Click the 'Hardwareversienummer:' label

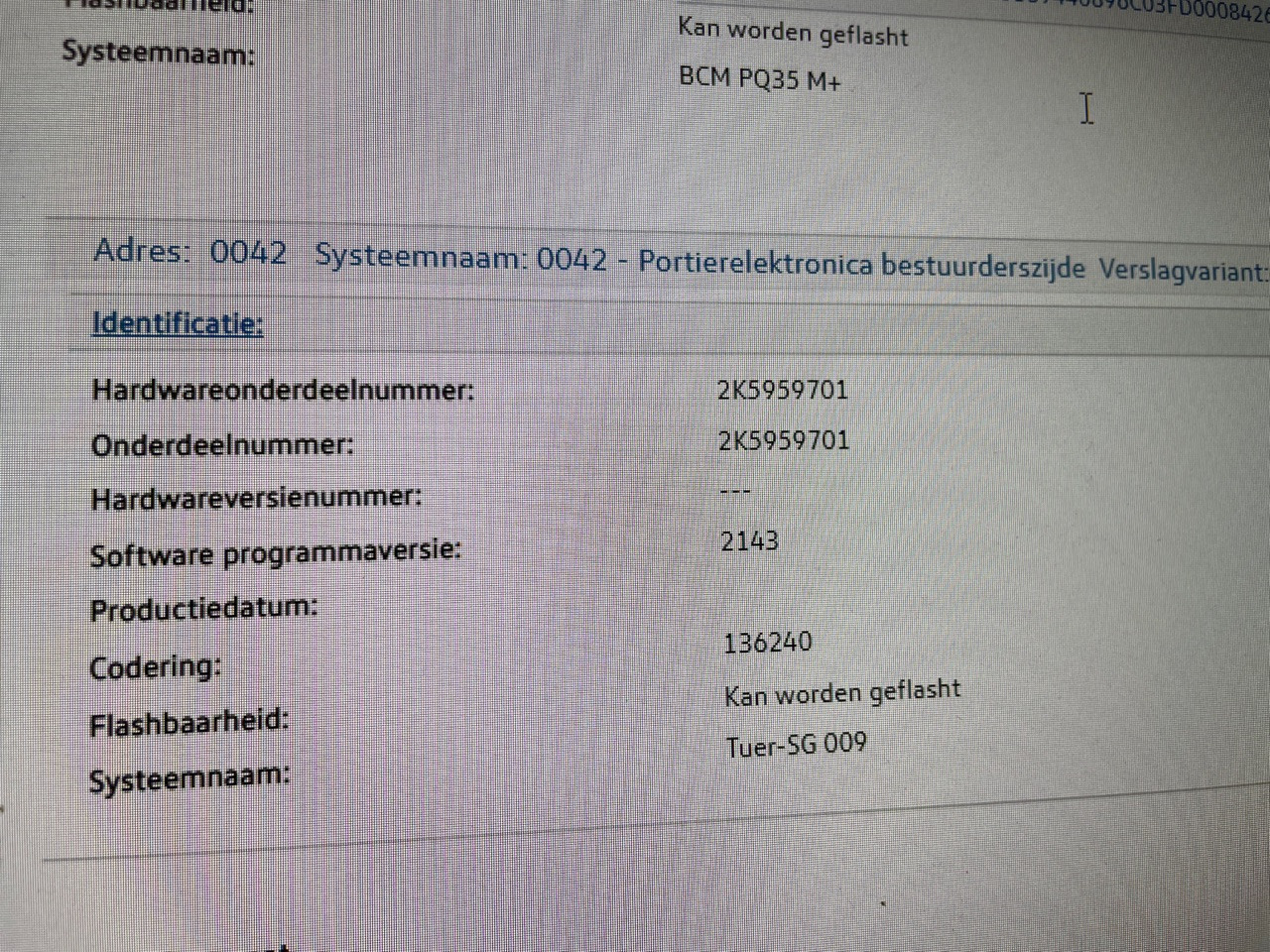256,497
